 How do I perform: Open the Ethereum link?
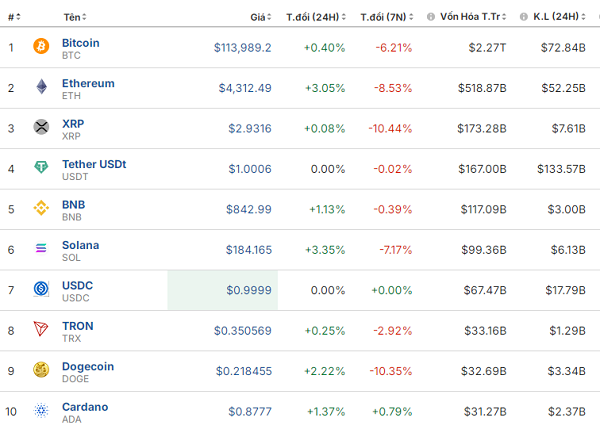pyautogui.click(x=88, y=83)
